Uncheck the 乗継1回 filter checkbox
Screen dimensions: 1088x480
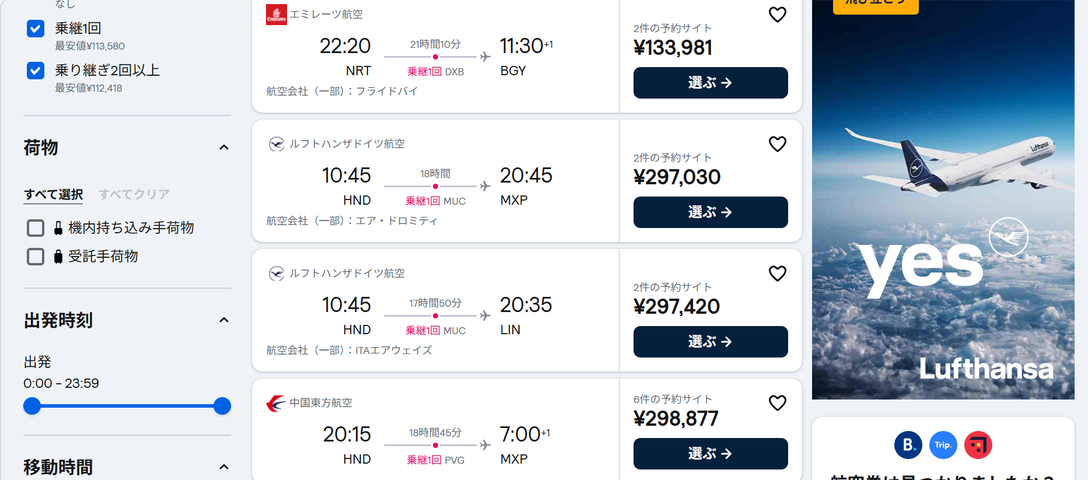36,28
